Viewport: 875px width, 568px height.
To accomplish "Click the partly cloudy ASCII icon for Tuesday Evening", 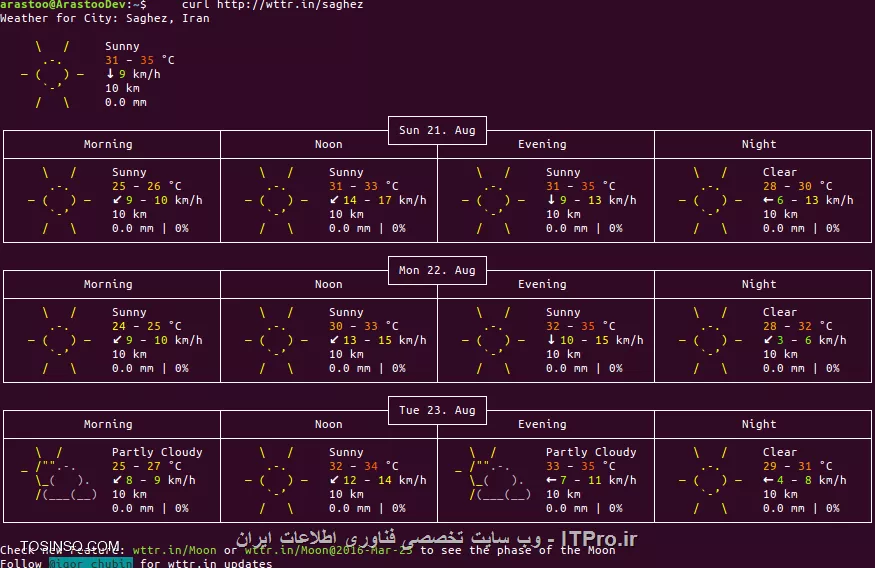I will [493, 473].
